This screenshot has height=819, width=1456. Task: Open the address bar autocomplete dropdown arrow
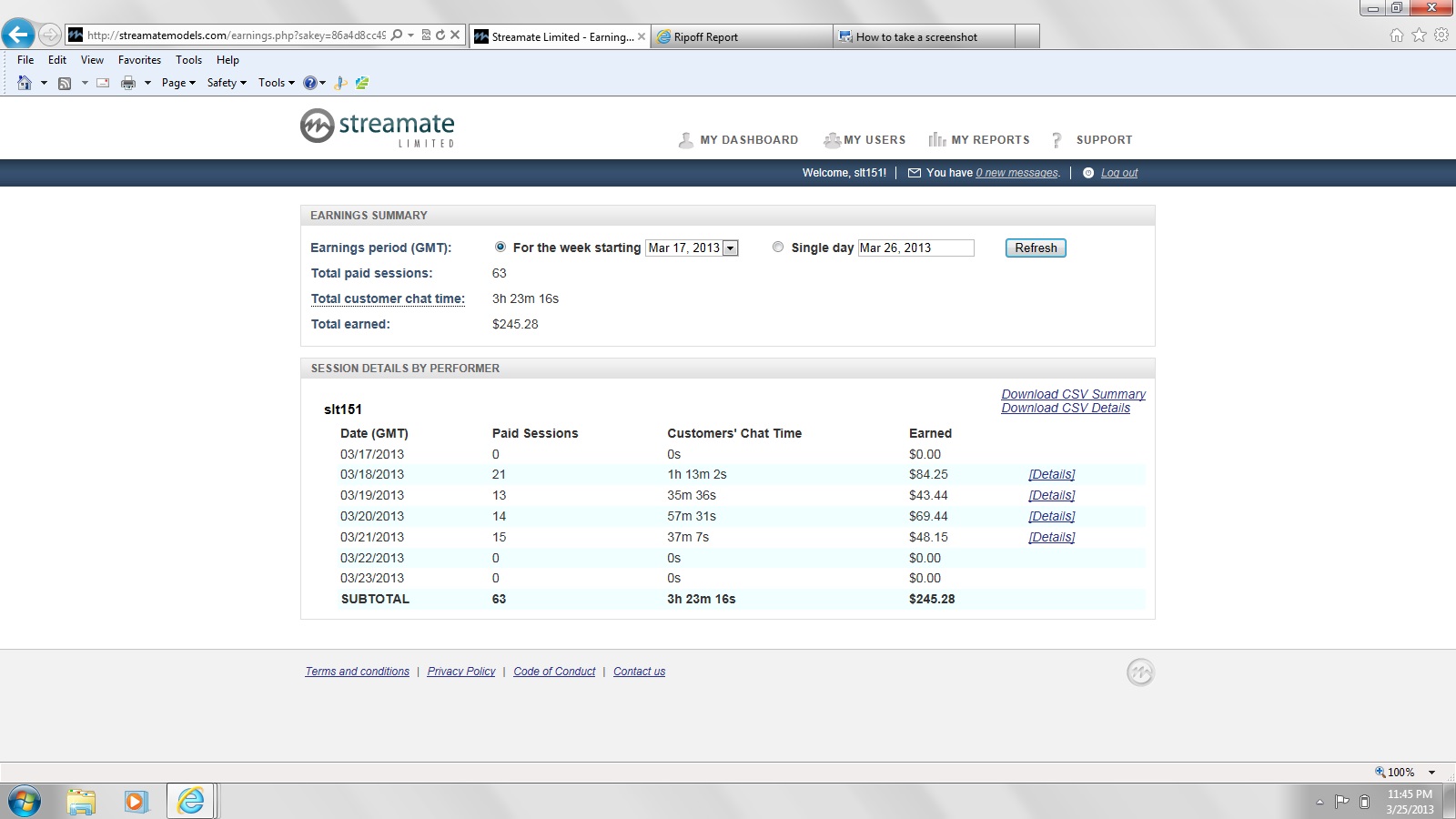[x=411, y=35]
